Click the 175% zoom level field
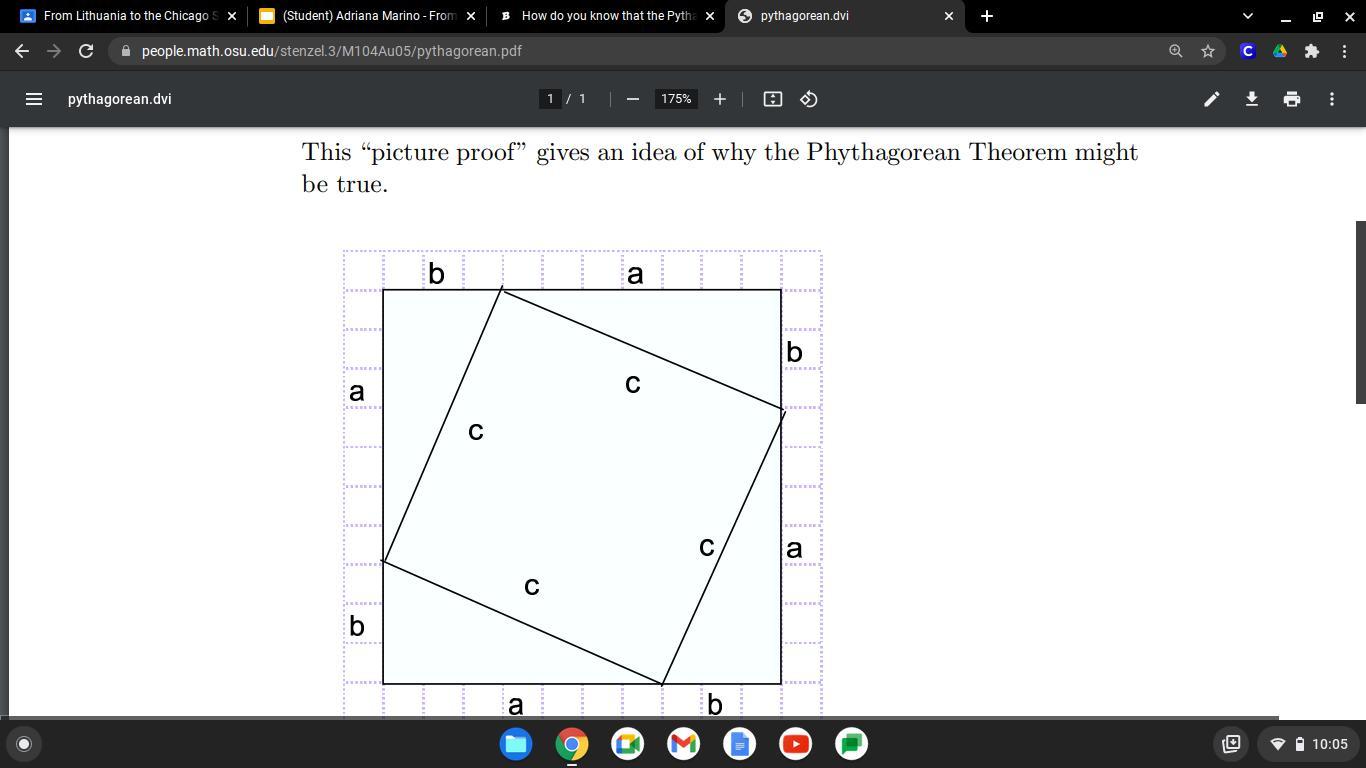The height and width of the screenshot is (768, 1366). 676,99
